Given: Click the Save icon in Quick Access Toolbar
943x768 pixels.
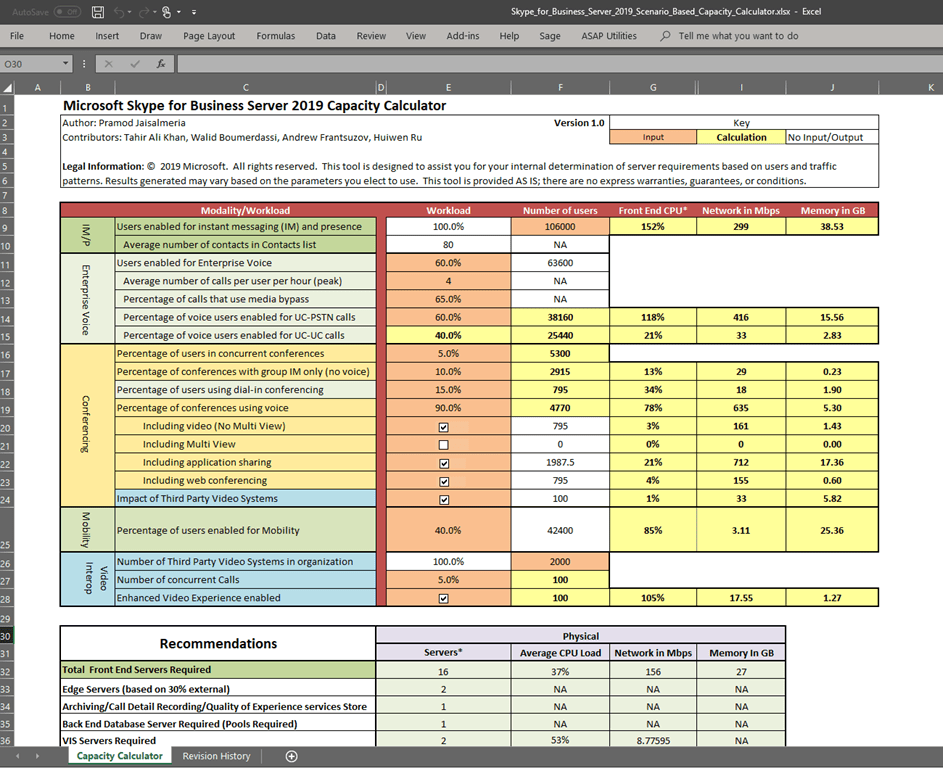Looking at the screenshot, I should coord(97,12).
